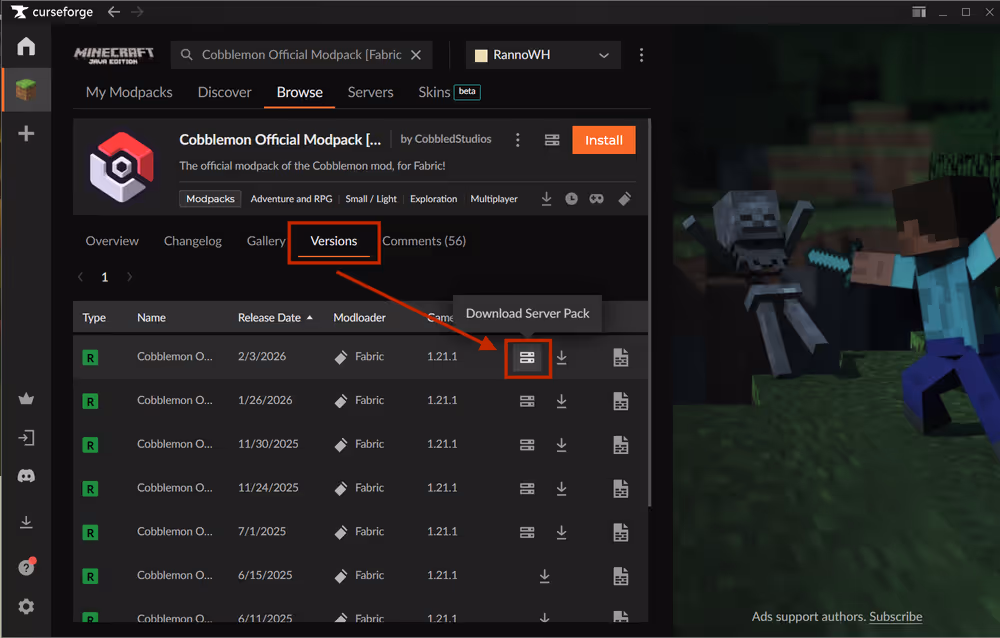Open Small / Light category link
This screenshot has width=1000, height=638.
(x=371, y=199)
